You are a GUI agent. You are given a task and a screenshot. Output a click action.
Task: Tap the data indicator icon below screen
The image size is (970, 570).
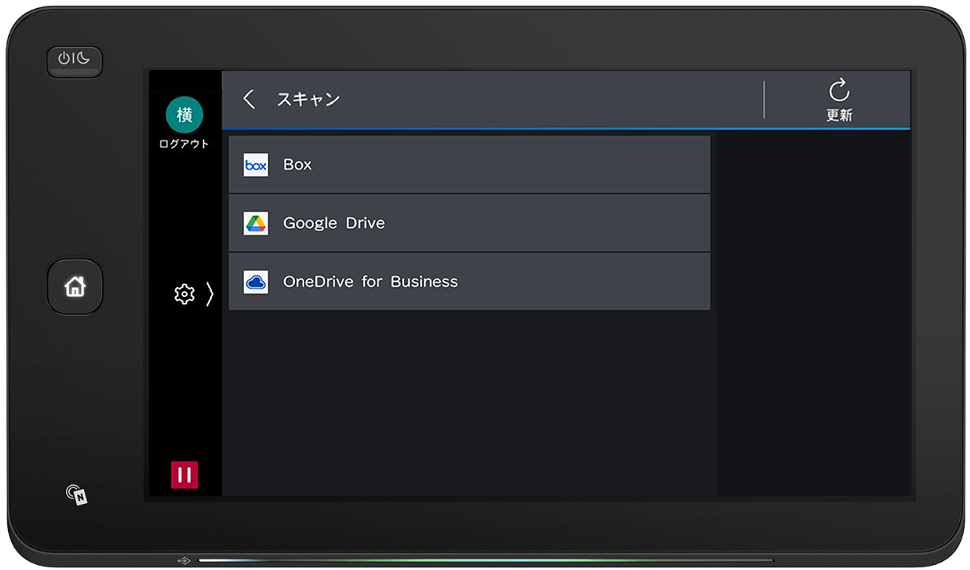(184, 561)
